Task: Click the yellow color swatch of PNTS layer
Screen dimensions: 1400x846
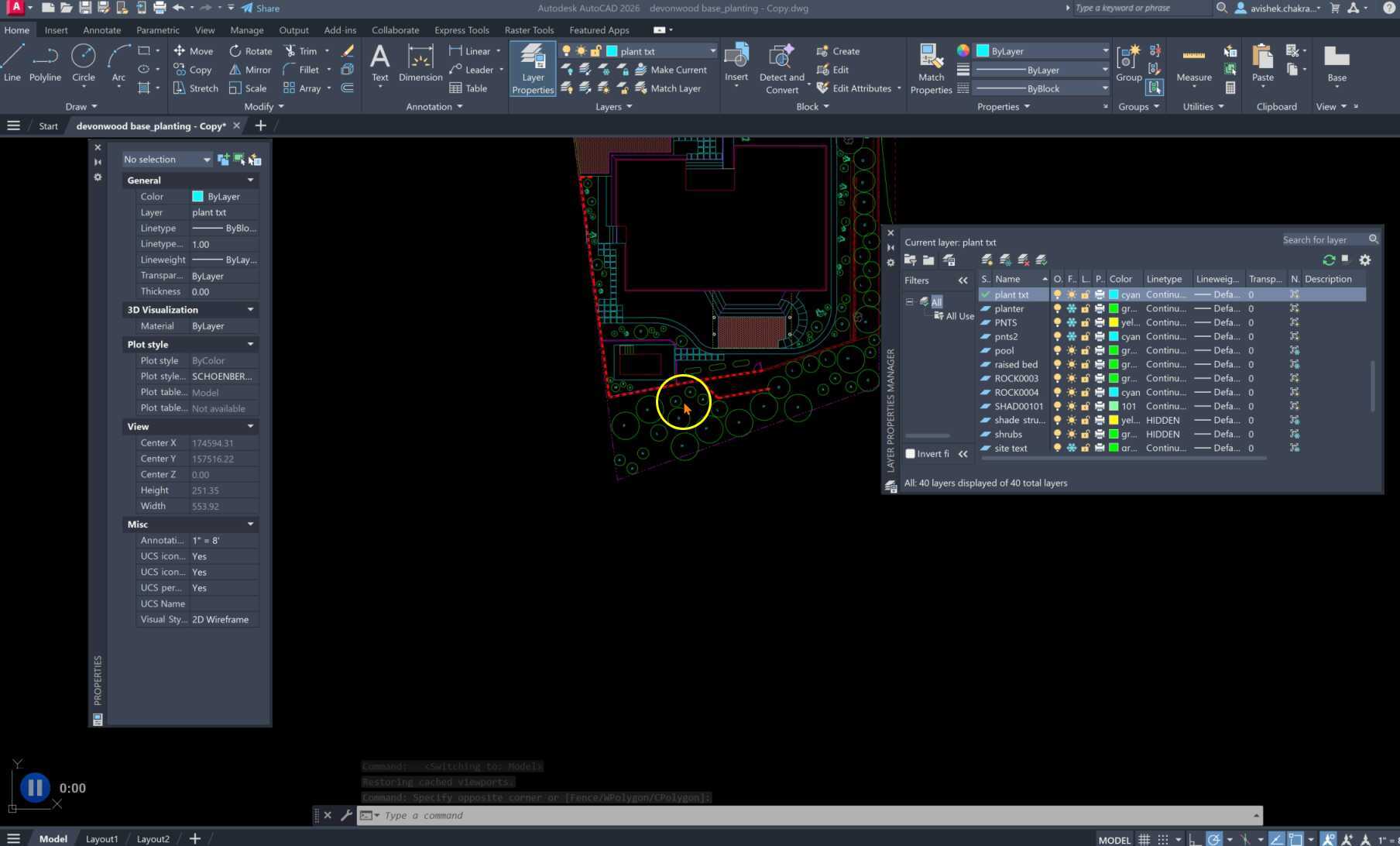Action: point(1113,323)
